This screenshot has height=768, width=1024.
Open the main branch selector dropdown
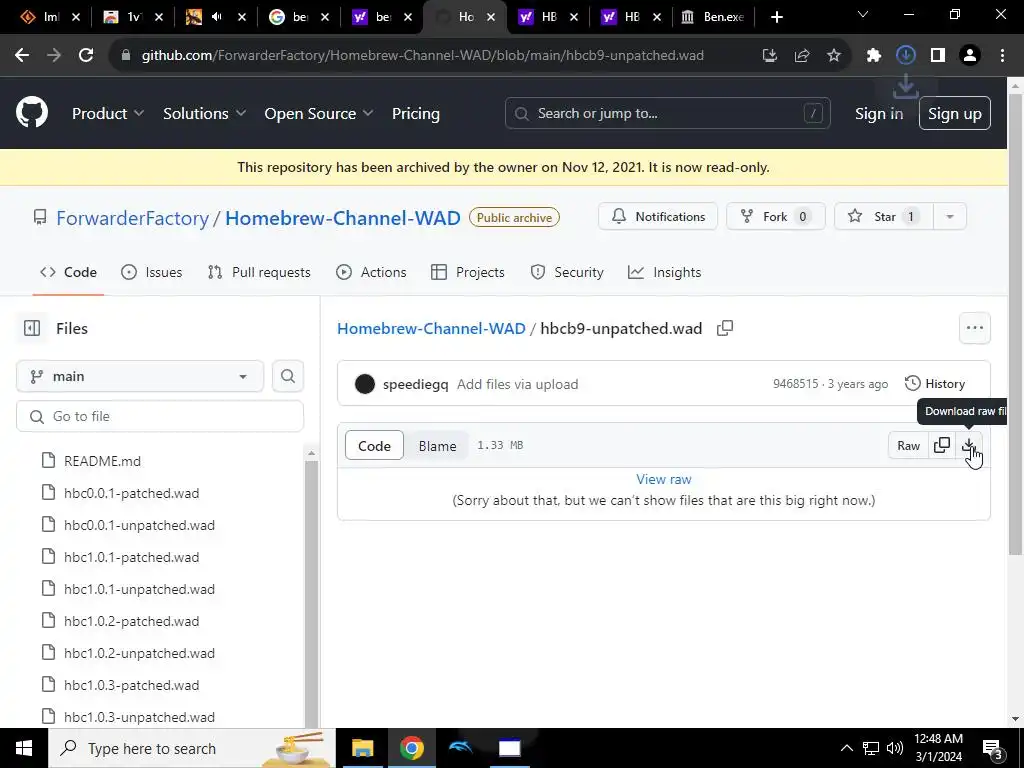(x=140, y=376)
